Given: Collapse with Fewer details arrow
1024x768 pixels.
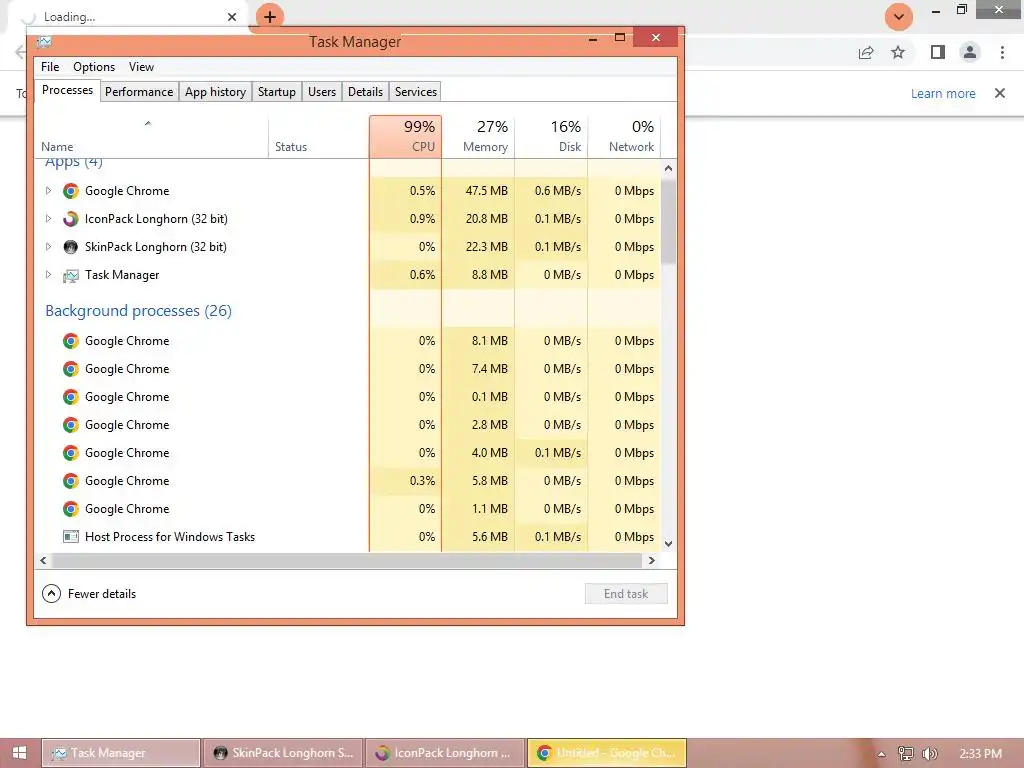Looking at the screenshot, I should (52, 594).
